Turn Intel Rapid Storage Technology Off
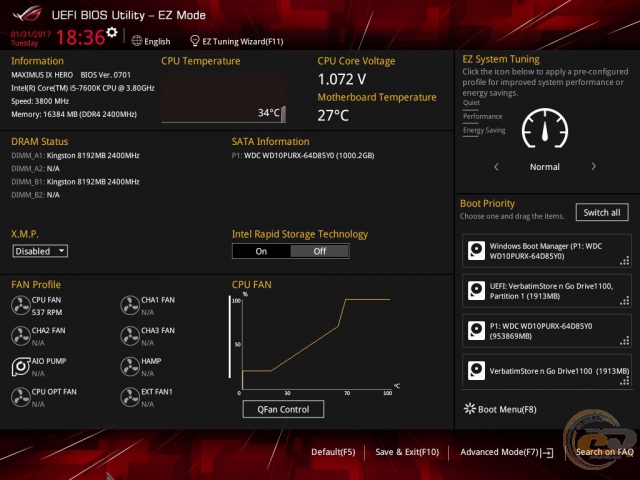640x480 pixels. click(x=320, y=251)
